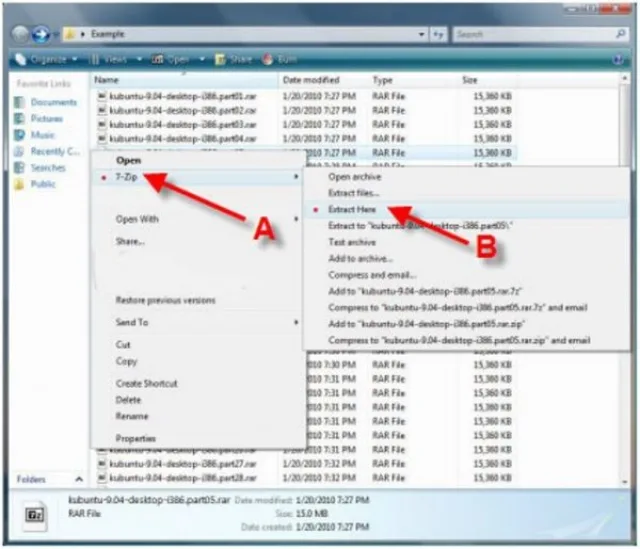Click the Back navigation arrow button
Image resolution: width=640 pixels, height=549 pixels.
[x=20, y=34]
